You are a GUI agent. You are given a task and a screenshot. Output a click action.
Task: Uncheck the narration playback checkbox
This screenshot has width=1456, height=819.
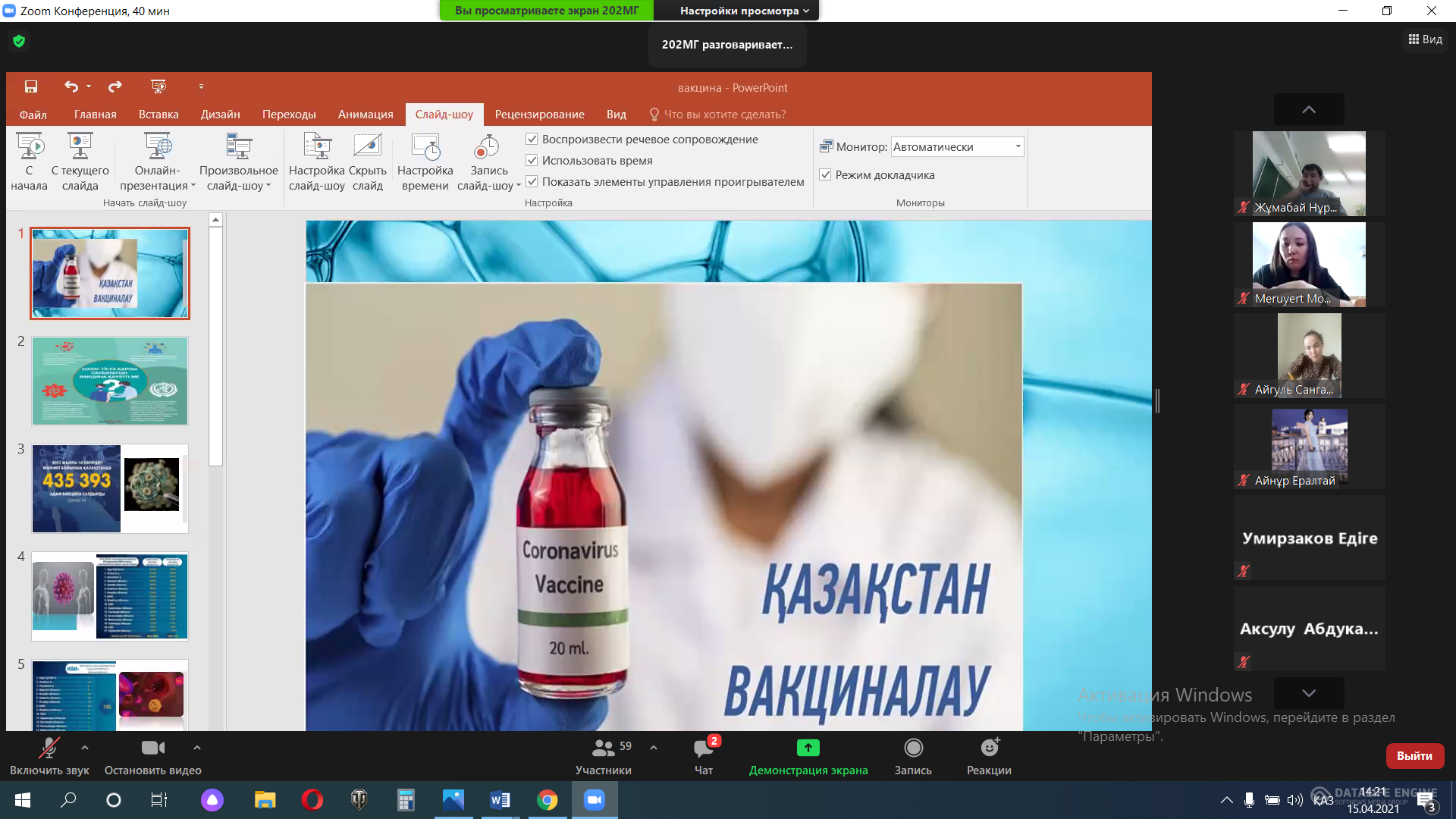[532, 140]
